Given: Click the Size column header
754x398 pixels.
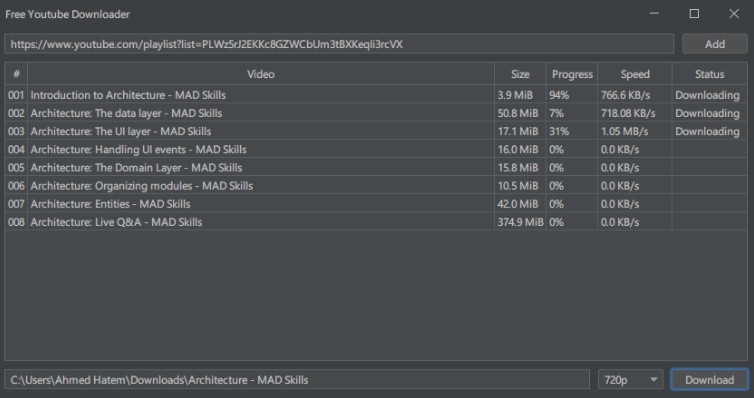Looking at the screenshot, I should (x=520, y=74).
